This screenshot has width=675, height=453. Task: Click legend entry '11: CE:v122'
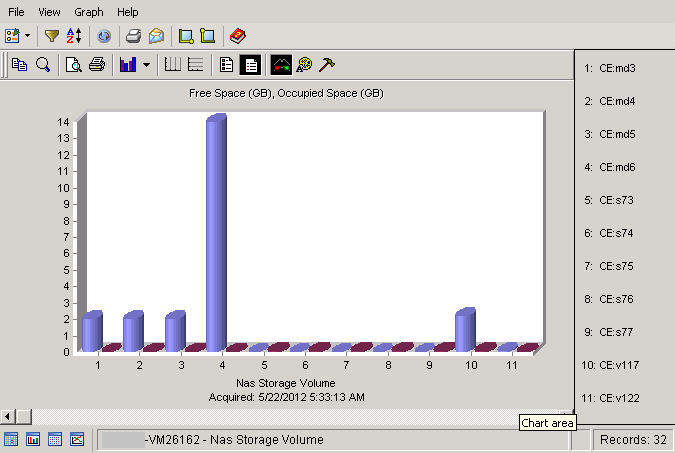[x=610, y=398]
